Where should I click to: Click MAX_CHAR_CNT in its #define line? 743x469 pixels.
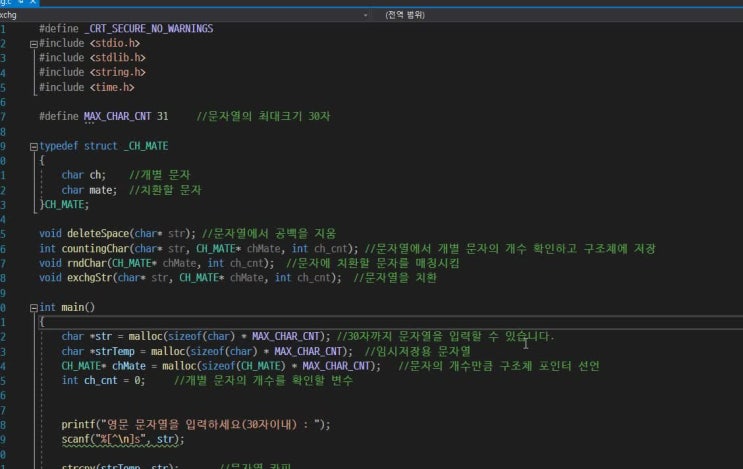click(x=118, y=116)
